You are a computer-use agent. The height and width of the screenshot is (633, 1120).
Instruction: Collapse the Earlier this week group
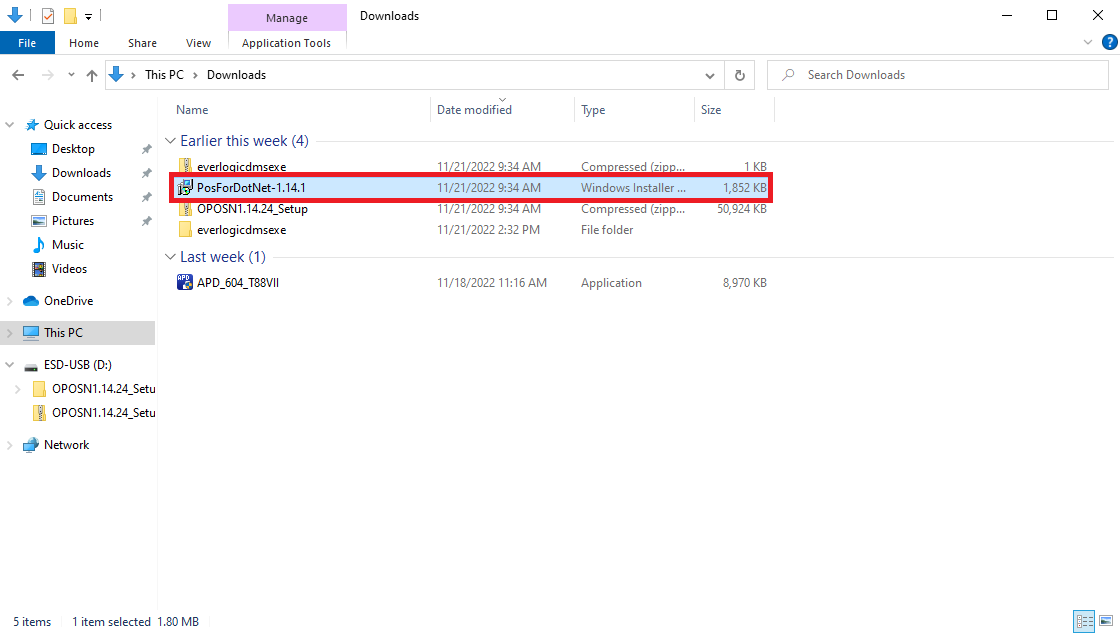click(x=170, y=141)
